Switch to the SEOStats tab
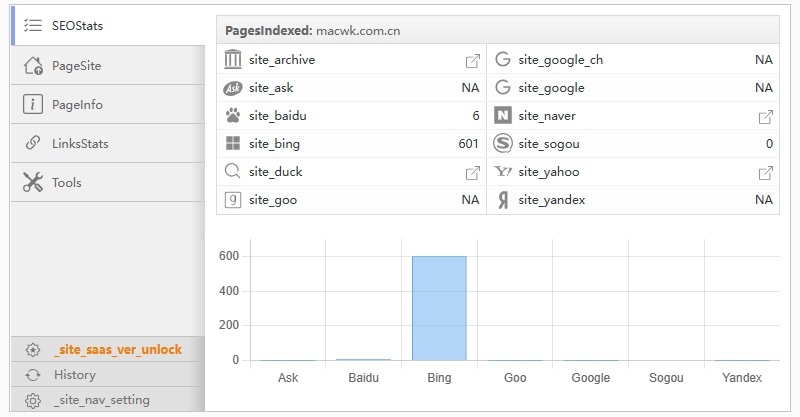Image resolution: width=800 pixels, height=417 pixels. click(x=78, y=26)
